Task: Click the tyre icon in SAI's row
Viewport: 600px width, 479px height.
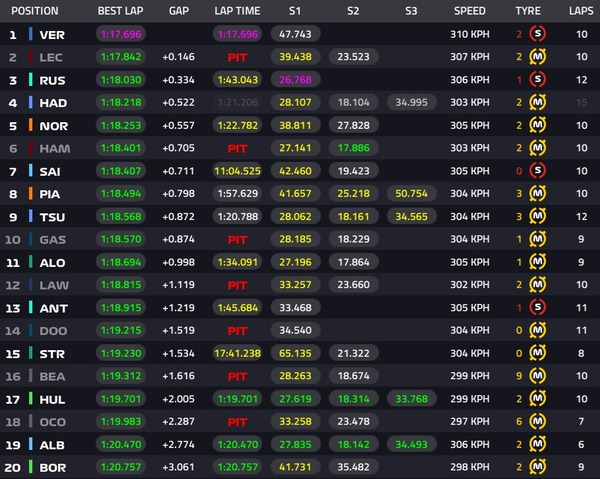Action: [x=537, y=171]
